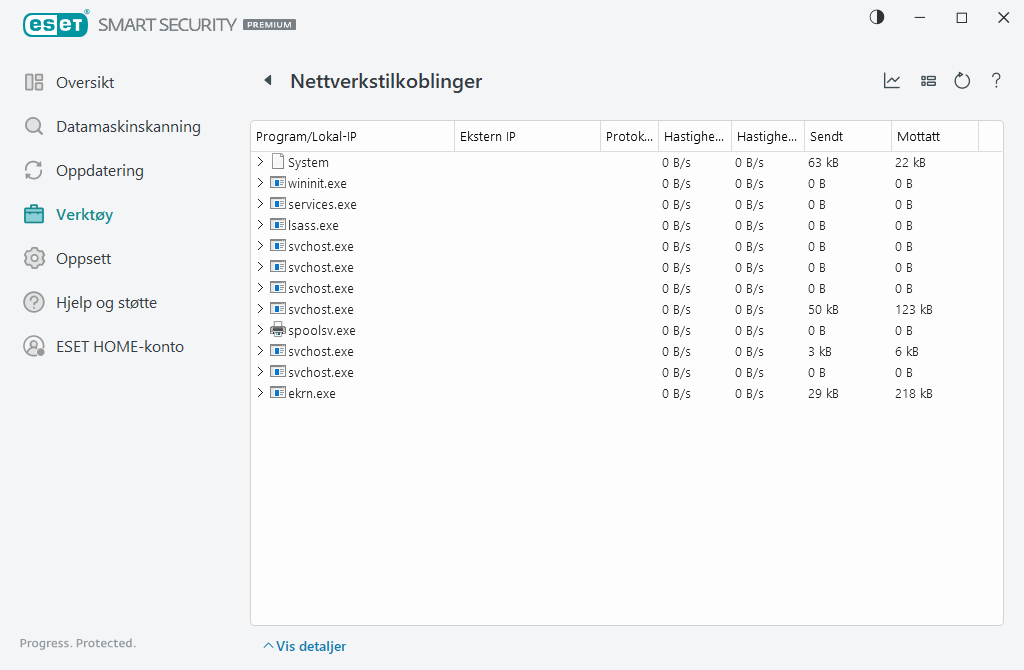This screenshot has width=1024, height=670.
Task: Open ESET HOME-konto from sidebar
Action: pos(120,346)
